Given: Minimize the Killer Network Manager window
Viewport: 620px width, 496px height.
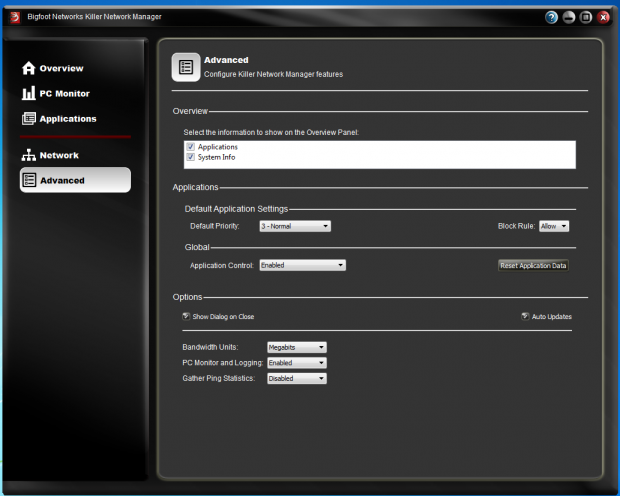Looking at the screenshot, I should click(x=568, y=17).
